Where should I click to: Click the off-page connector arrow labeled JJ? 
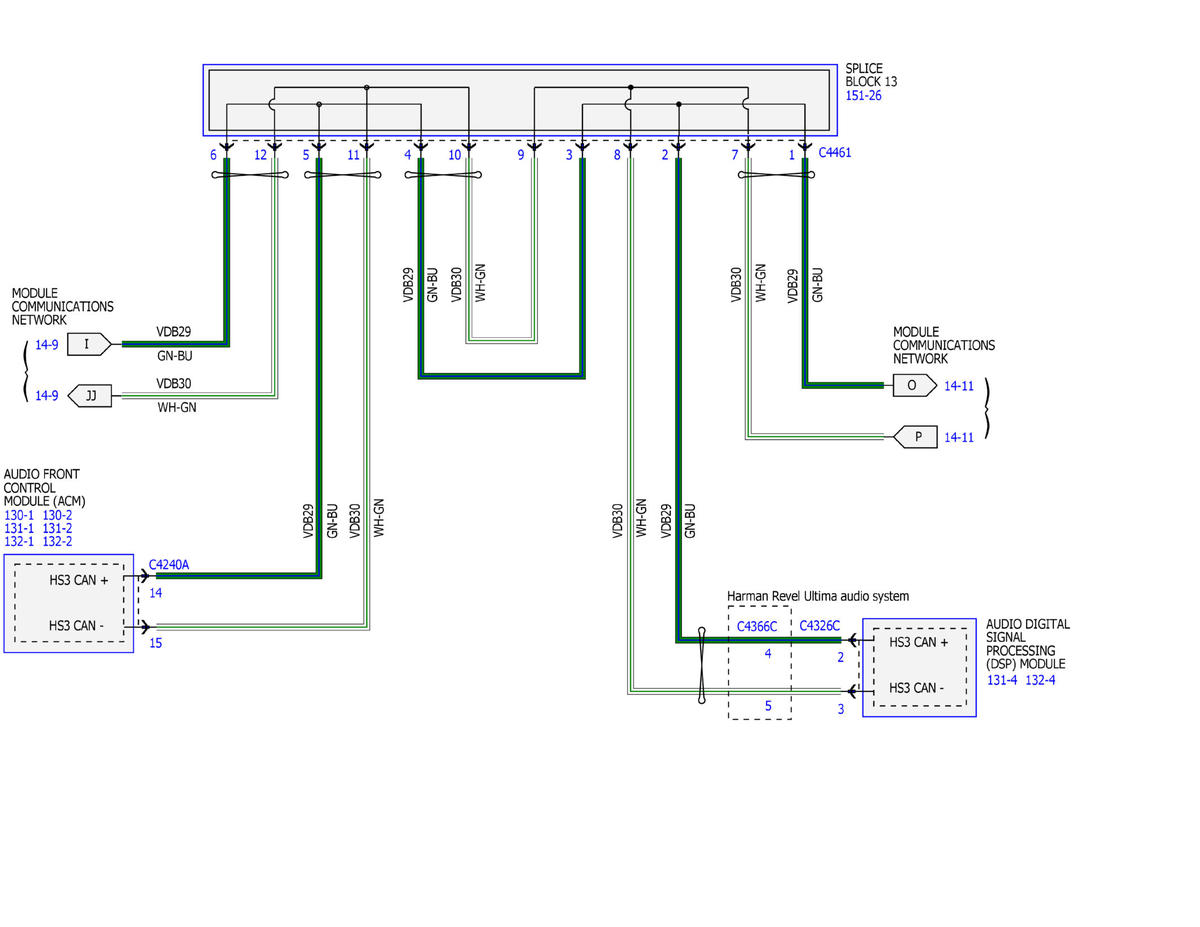coord(89,396)
